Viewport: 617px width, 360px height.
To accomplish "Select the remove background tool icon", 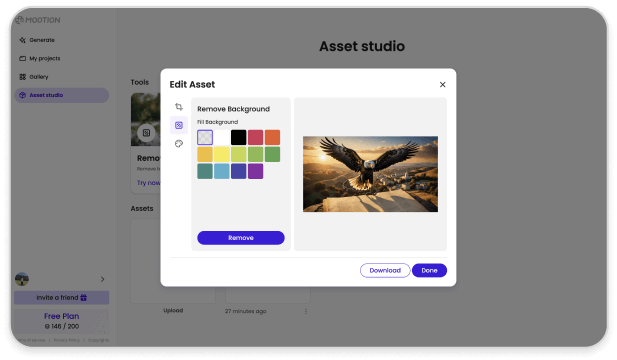I will [179, 125].
